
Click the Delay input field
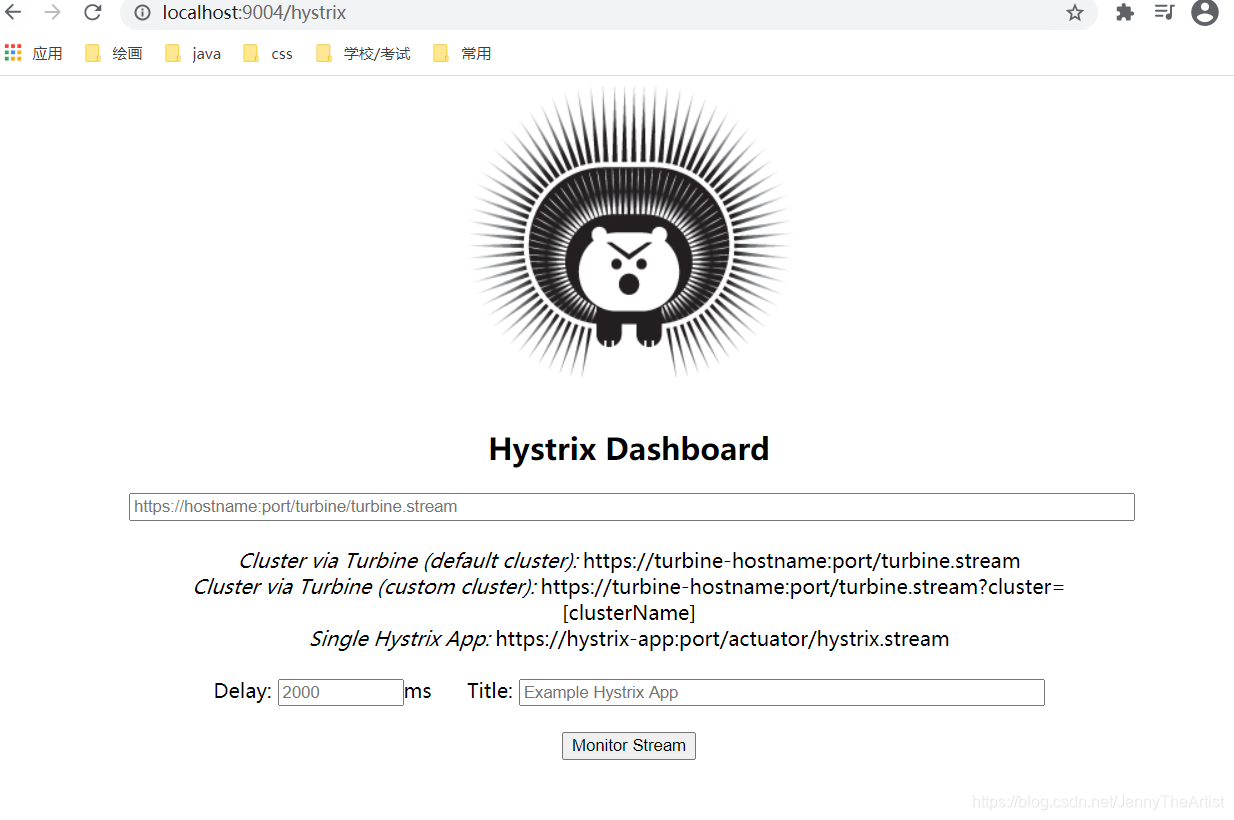[x=341, y=692]
